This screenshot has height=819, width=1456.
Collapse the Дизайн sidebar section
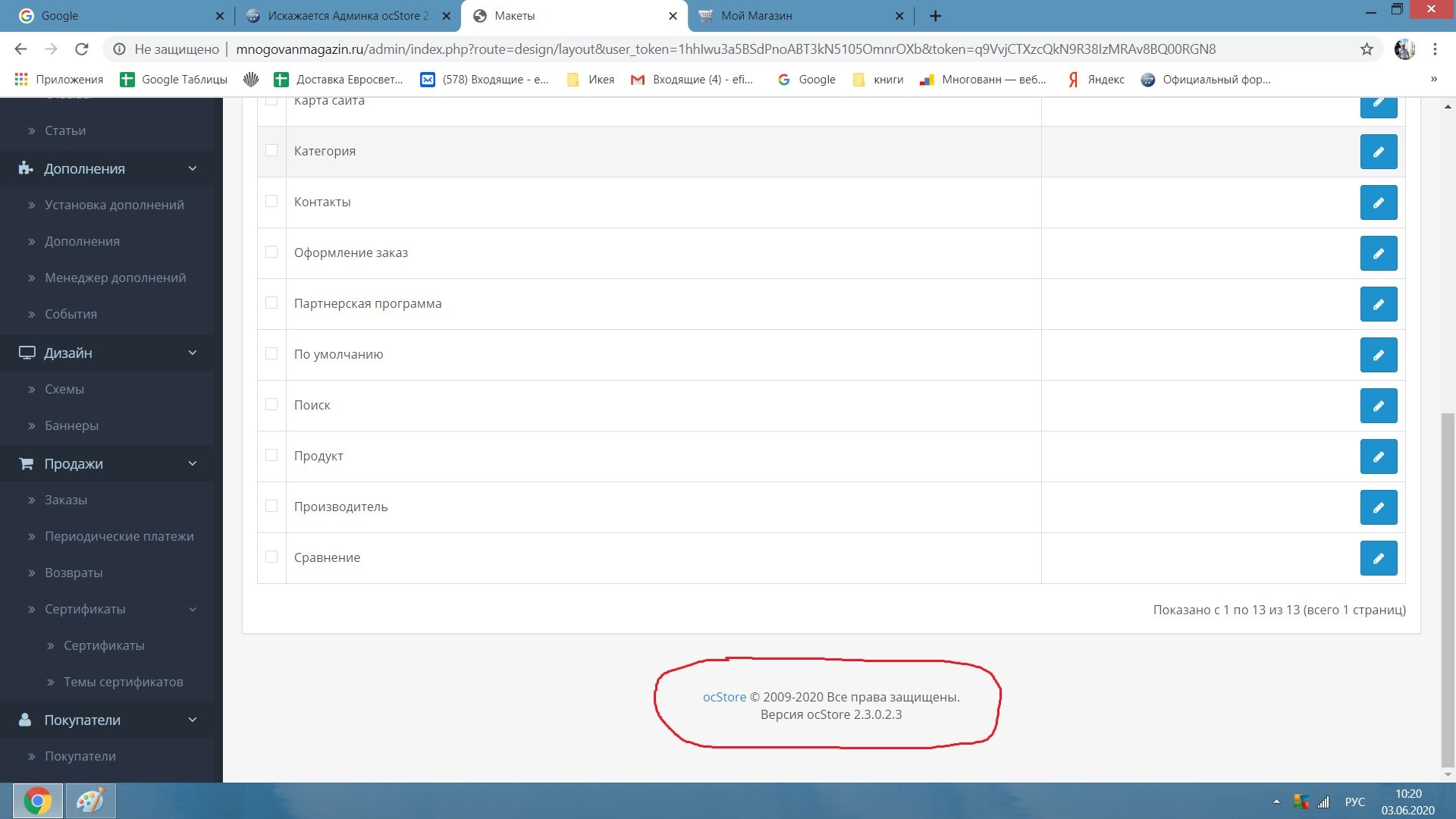107,353
